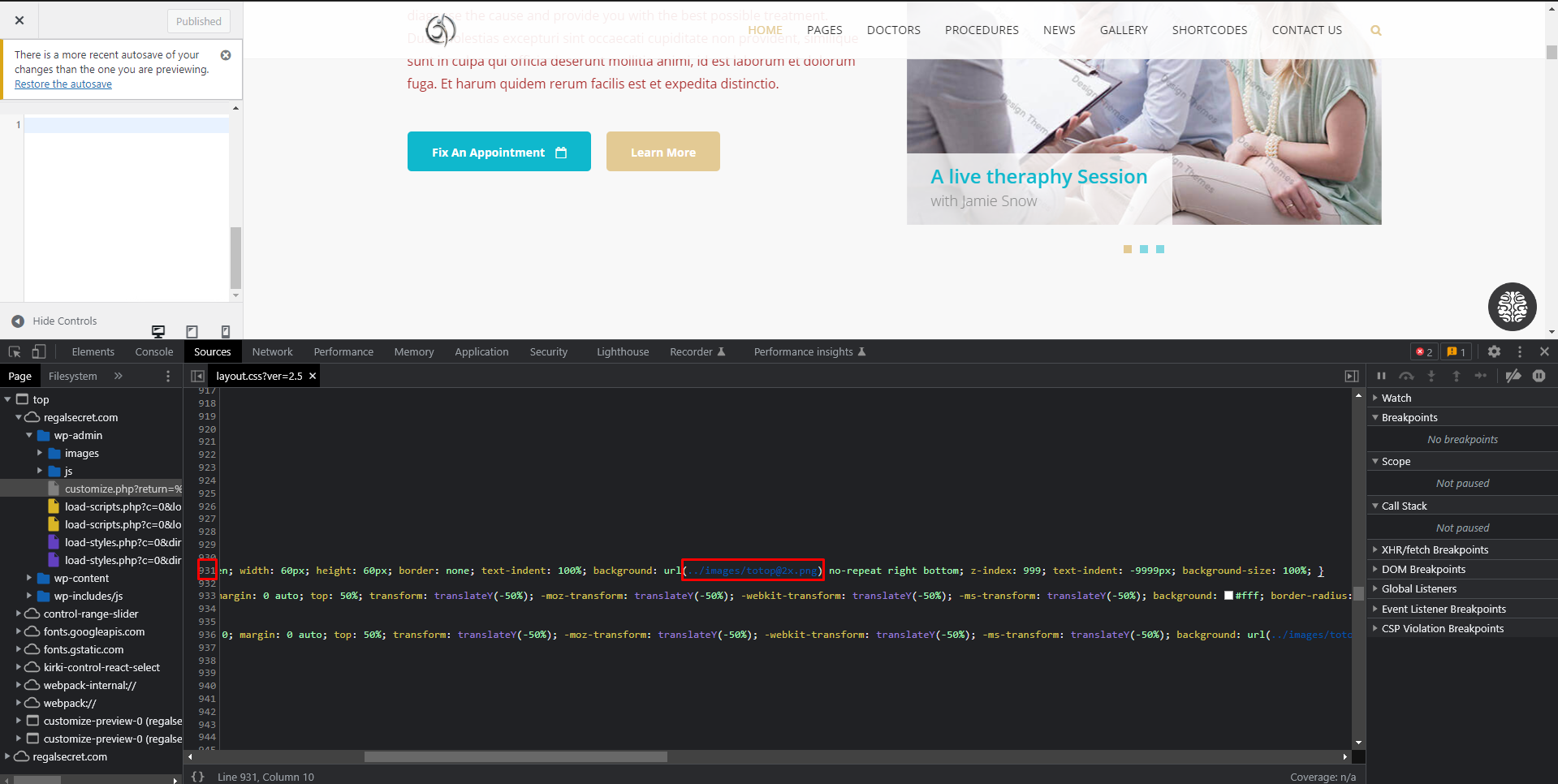
Task: Open the PROCEDURES menu item
Action: (x=982, y=30)
